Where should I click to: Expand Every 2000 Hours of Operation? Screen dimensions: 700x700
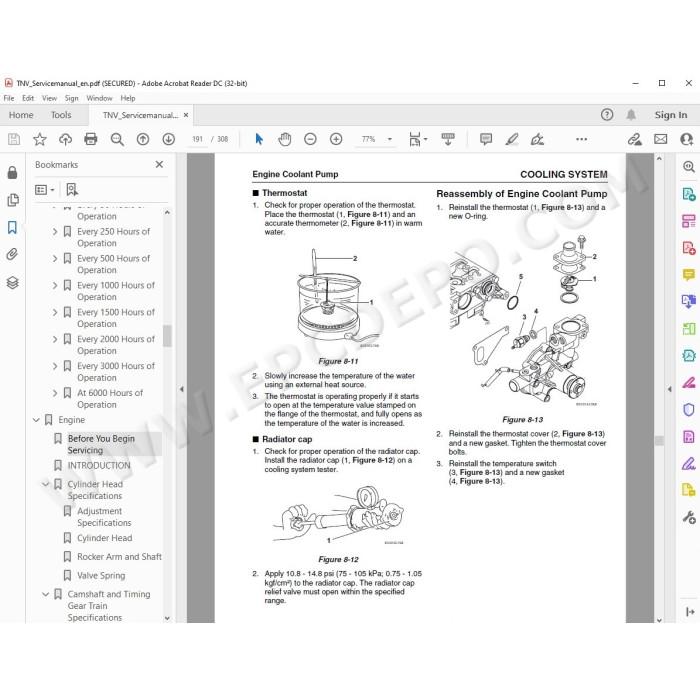[x=55, y=339]
